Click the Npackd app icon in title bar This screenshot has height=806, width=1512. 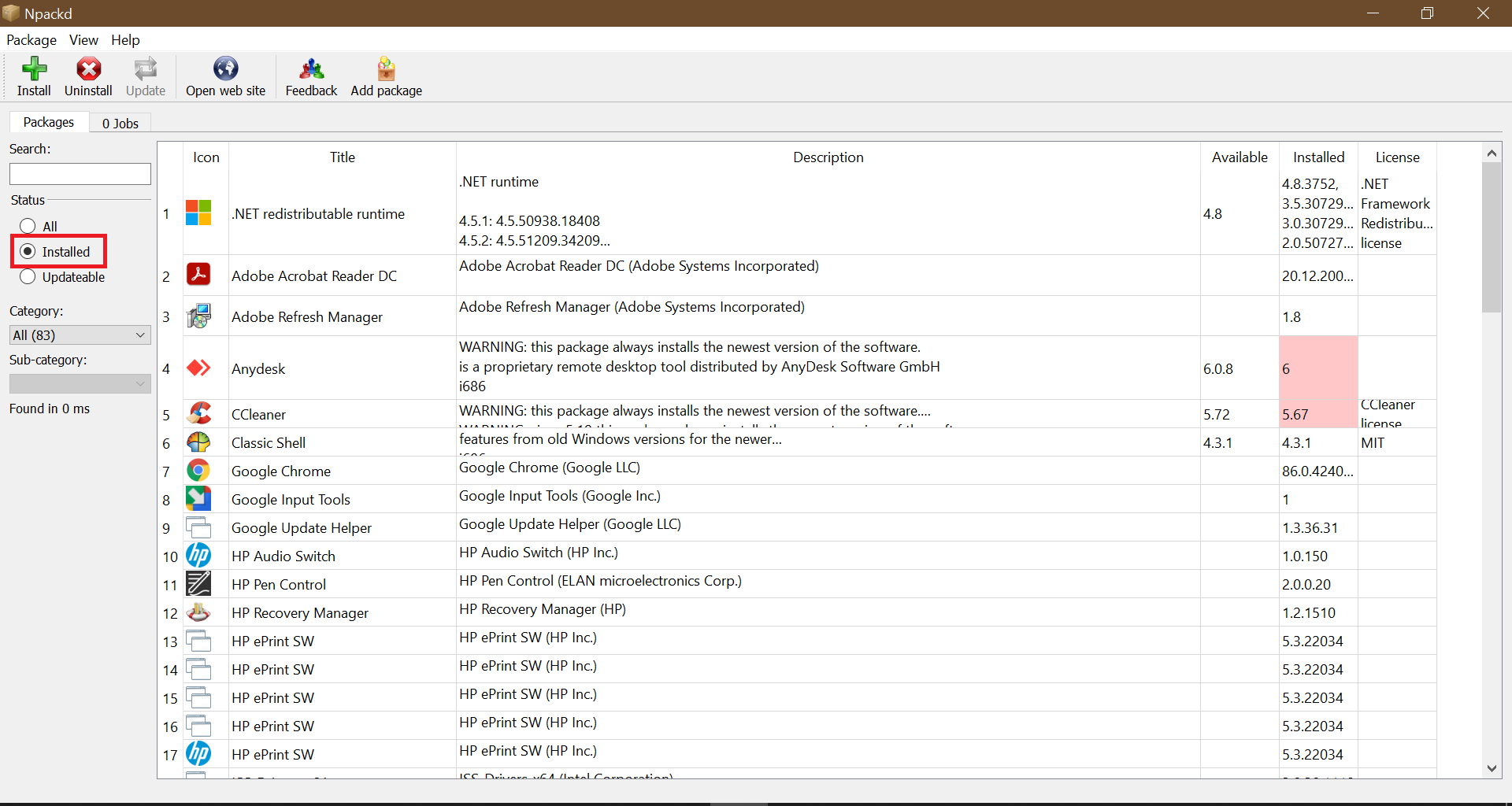(10, 13)
